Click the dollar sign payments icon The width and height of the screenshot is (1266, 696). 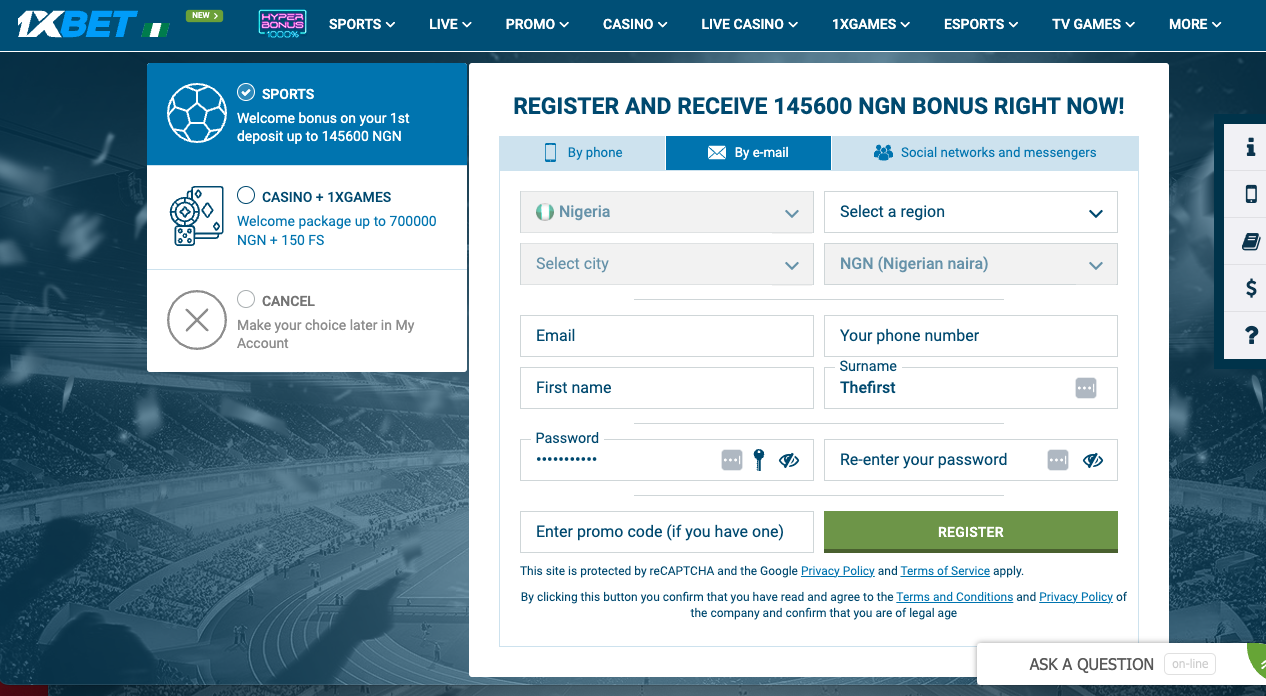1250,288
